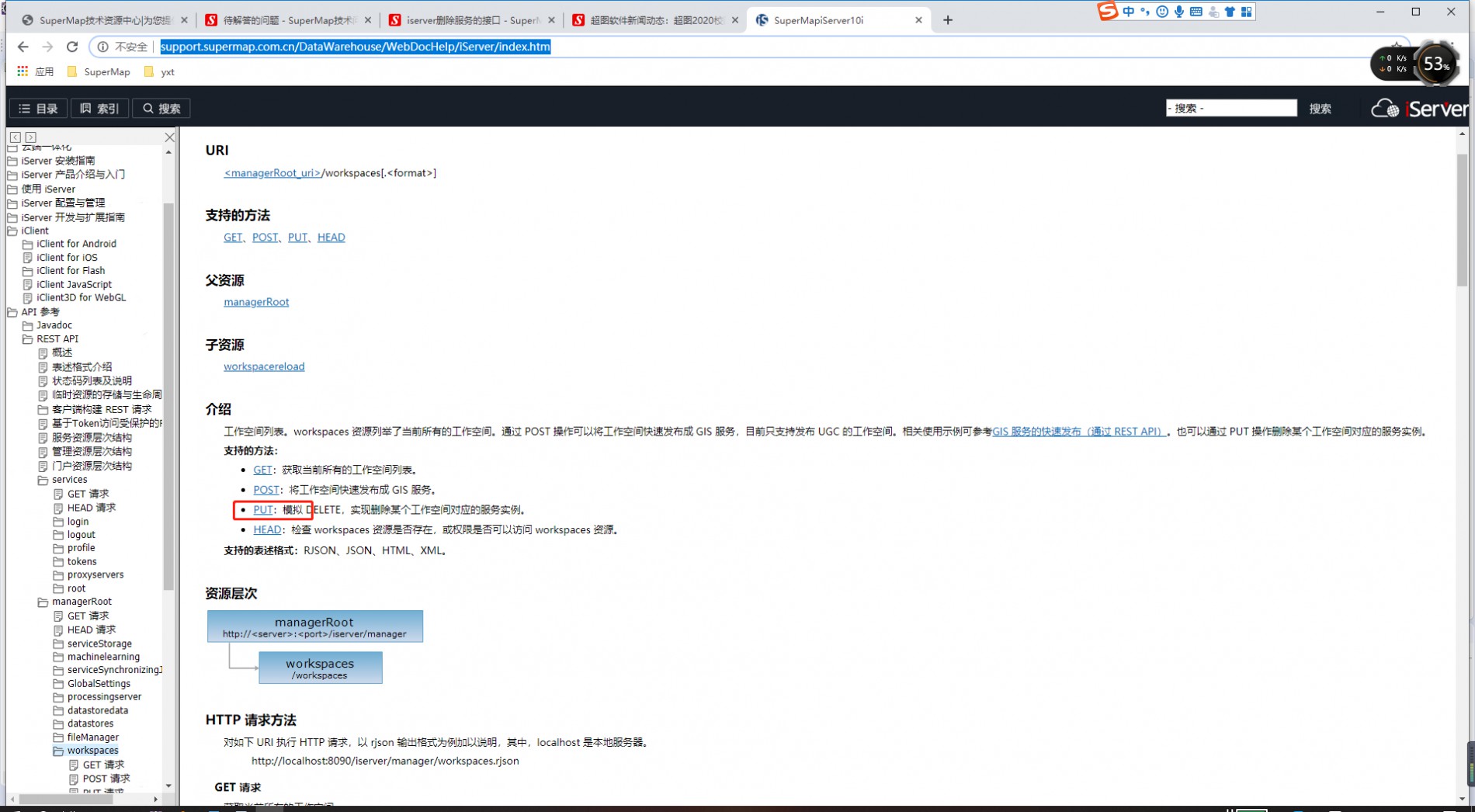This screenshot has height=812, width=1475.
Task: Click the browser back arrow
Action: click(x=23, y=47)
